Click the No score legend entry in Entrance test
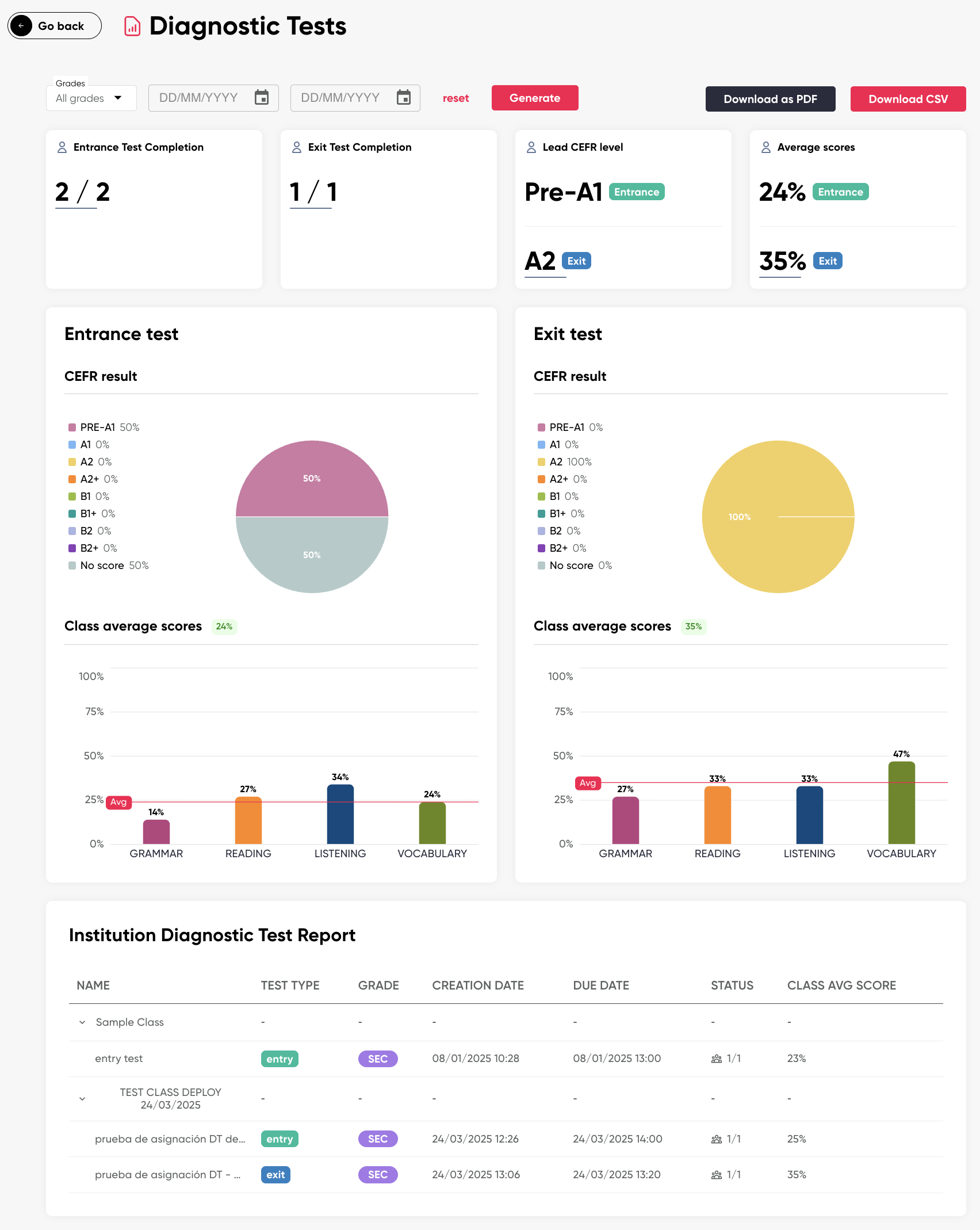 108,566
